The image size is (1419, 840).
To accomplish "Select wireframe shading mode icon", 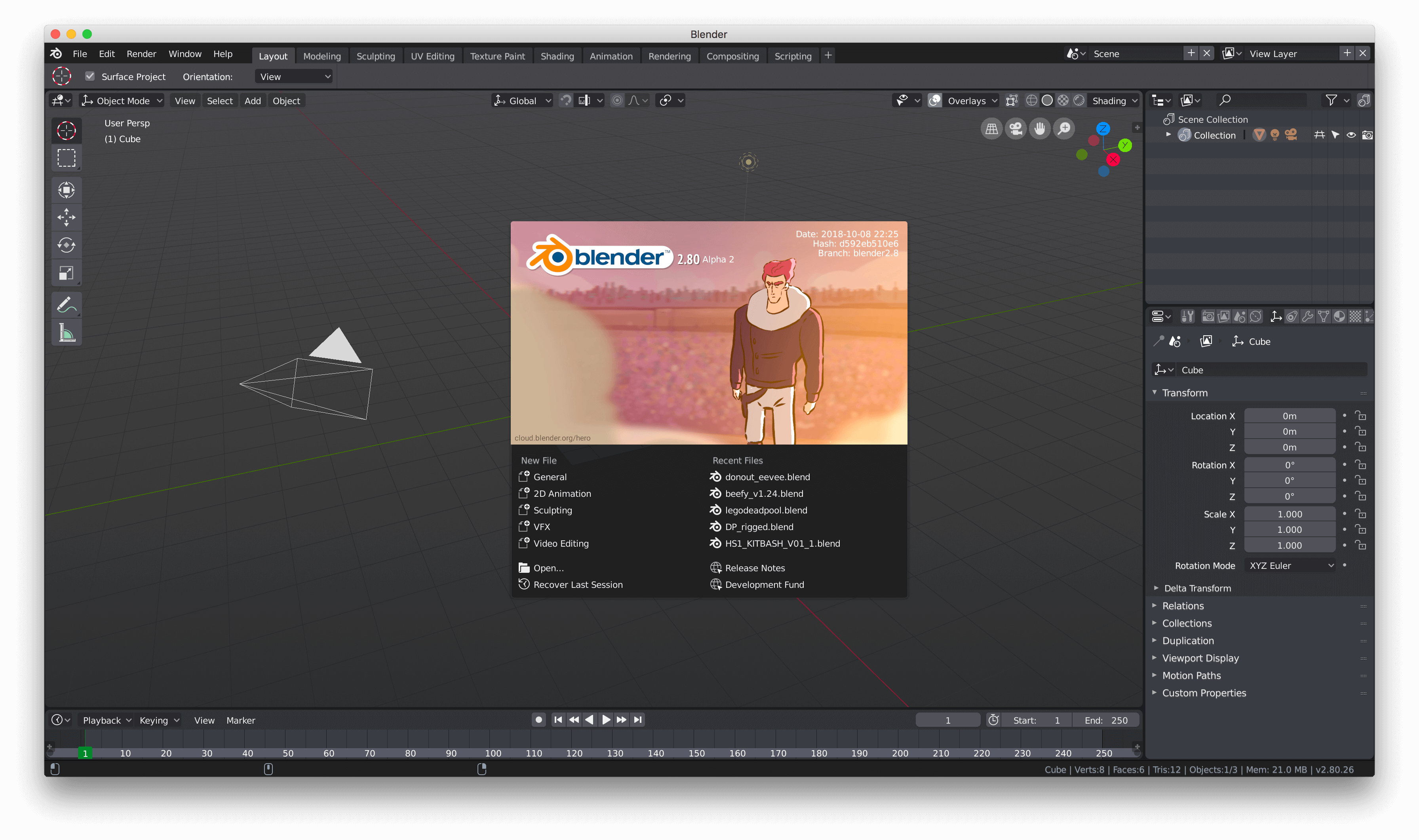I will 1031,101.
